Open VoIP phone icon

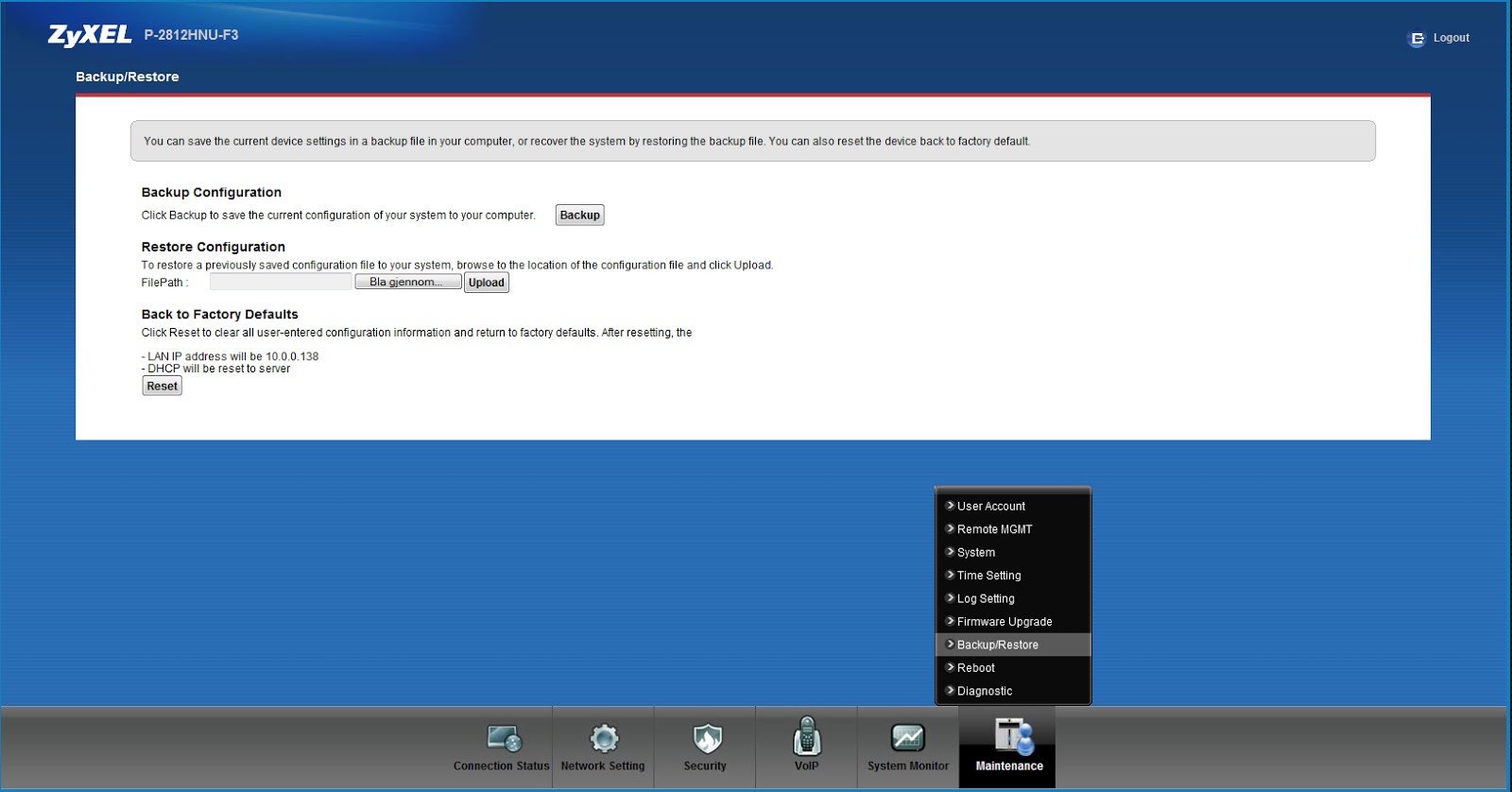[x=806, y=736]
